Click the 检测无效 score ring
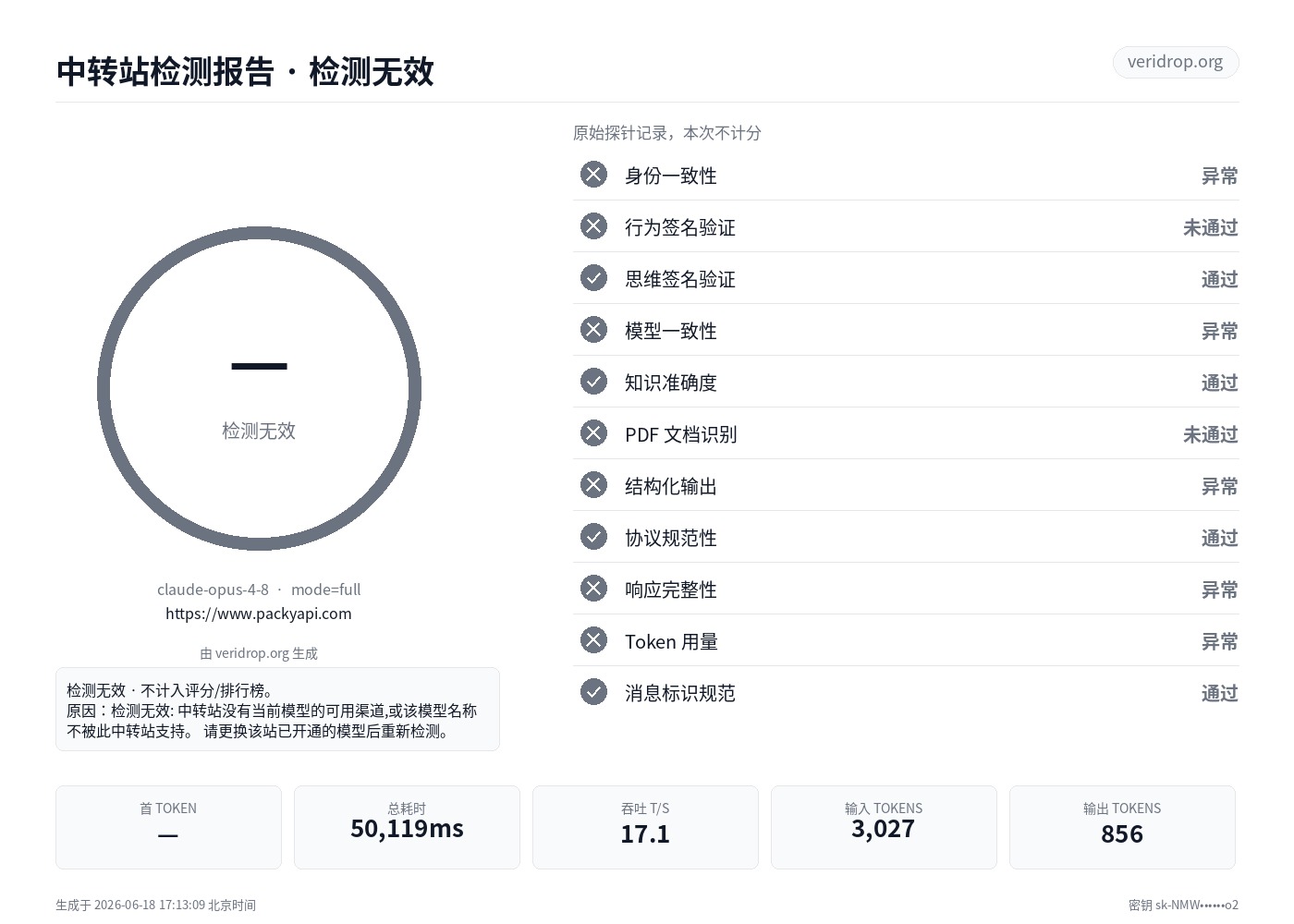 [x=259, y=389]
